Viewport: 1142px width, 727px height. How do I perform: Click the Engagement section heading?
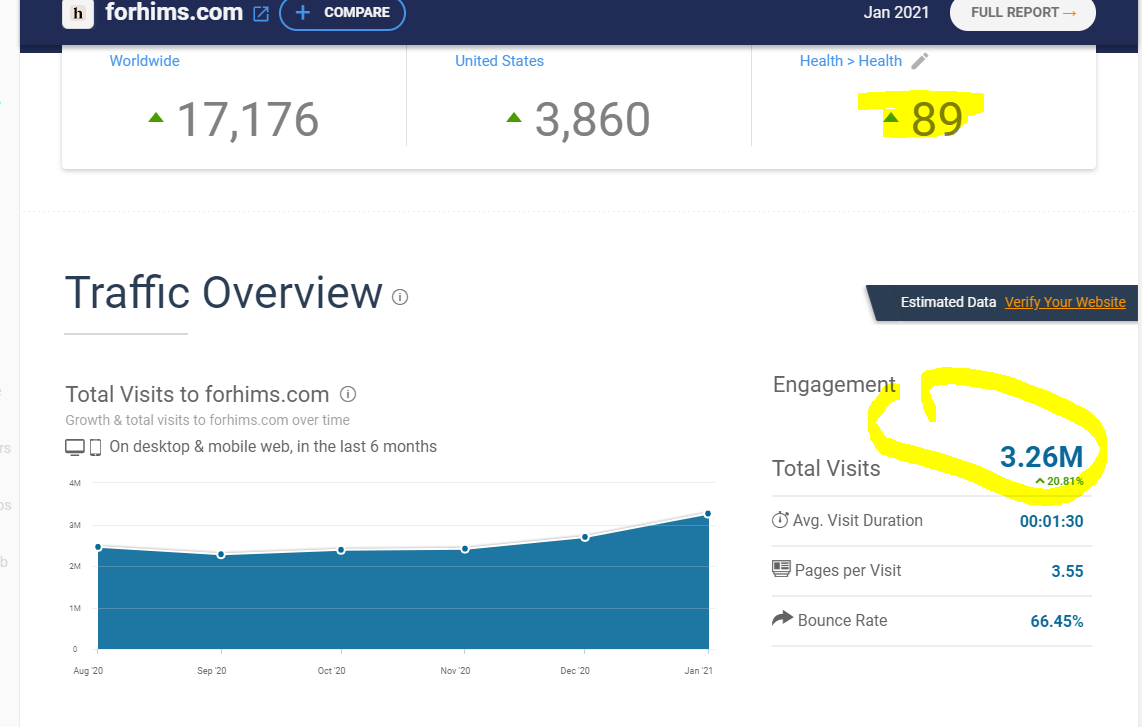pos(834,385)
